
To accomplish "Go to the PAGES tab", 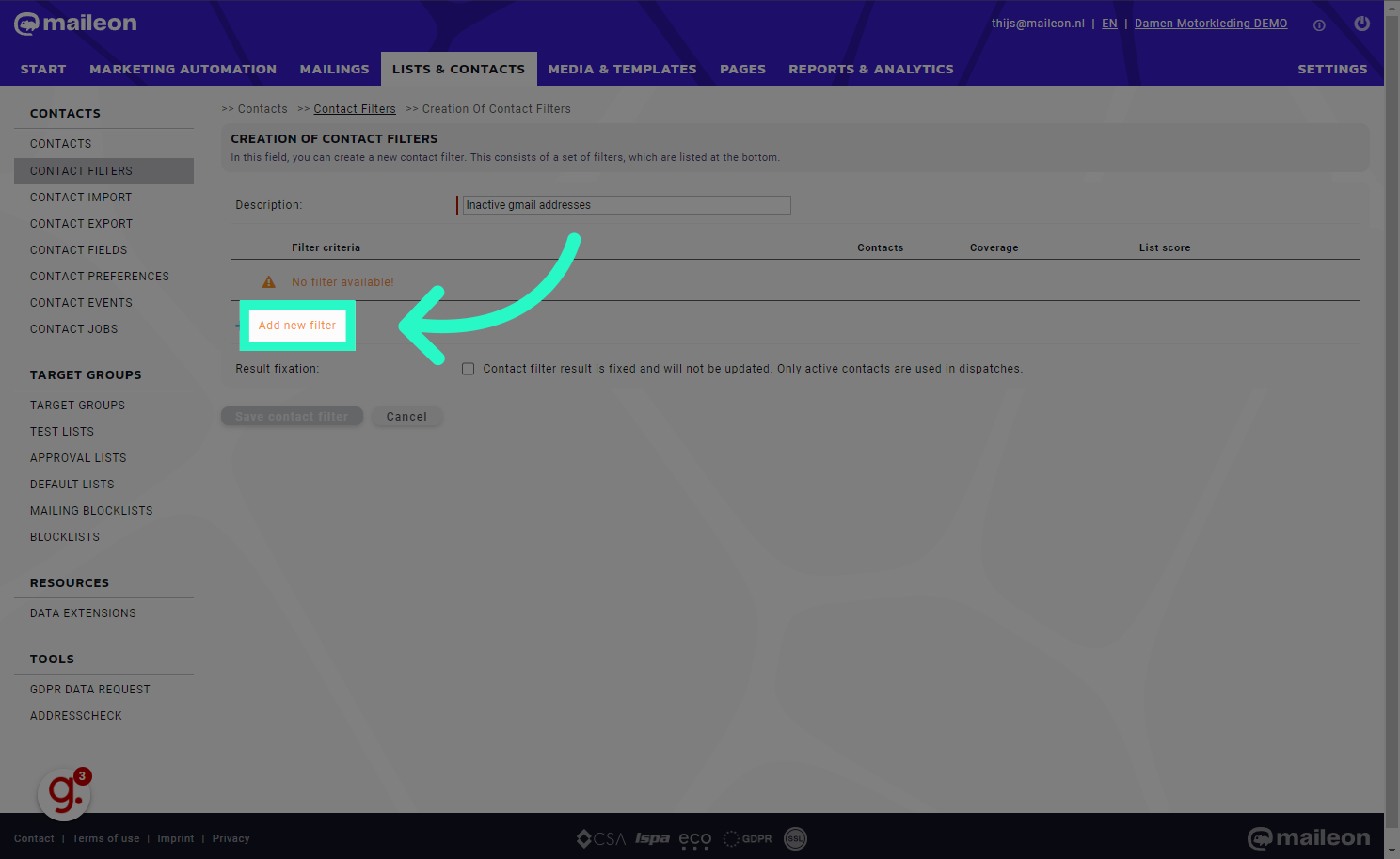I will pyautogui.click(x=742, y=69).
